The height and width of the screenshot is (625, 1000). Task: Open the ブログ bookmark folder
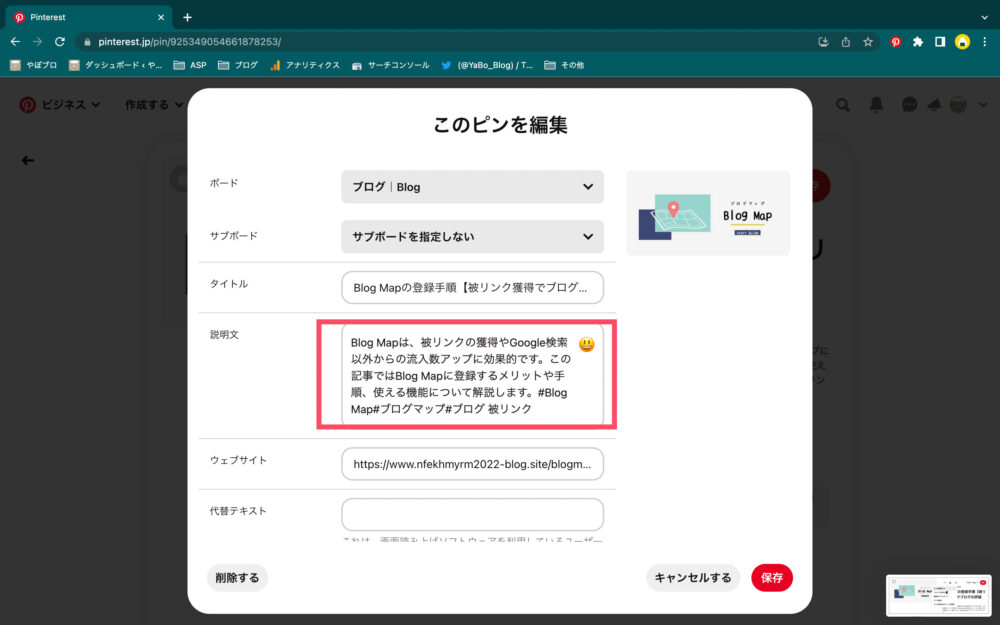[238, 65]
